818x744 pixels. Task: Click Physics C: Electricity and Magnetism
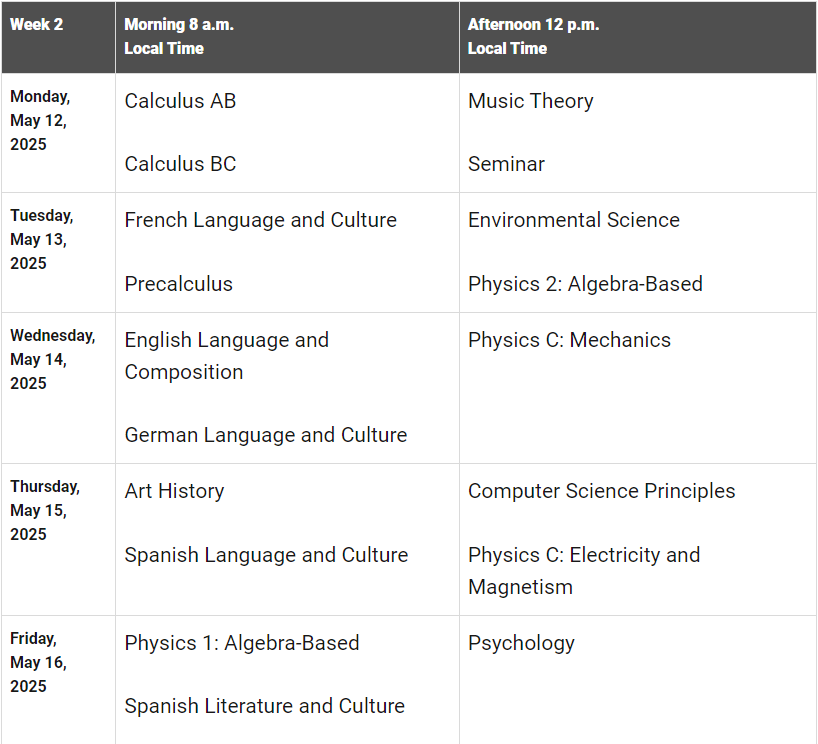584,571
